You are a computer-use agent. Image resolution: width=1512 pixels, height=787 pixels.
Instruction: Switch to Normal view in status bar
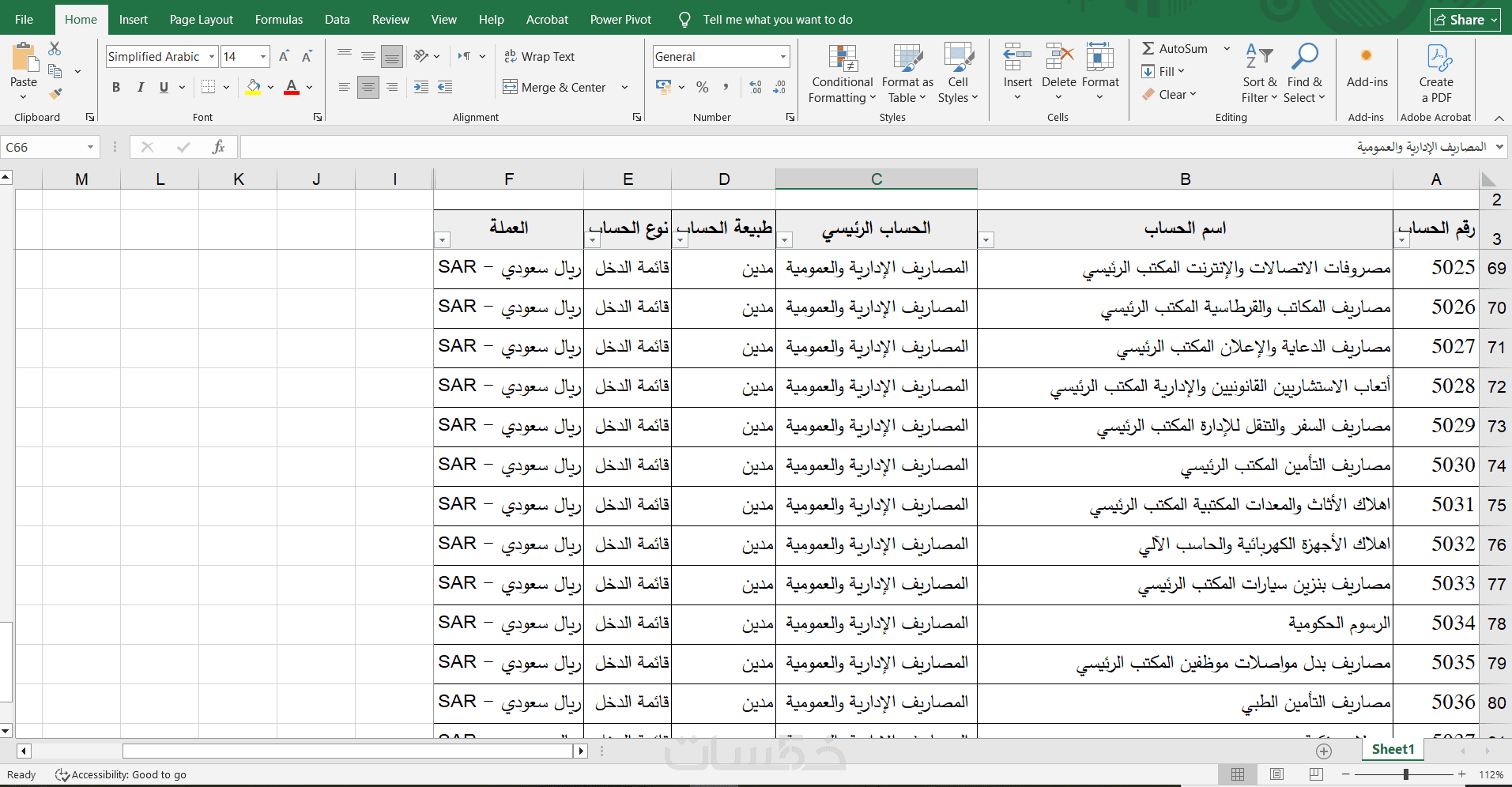point(1238,774)
